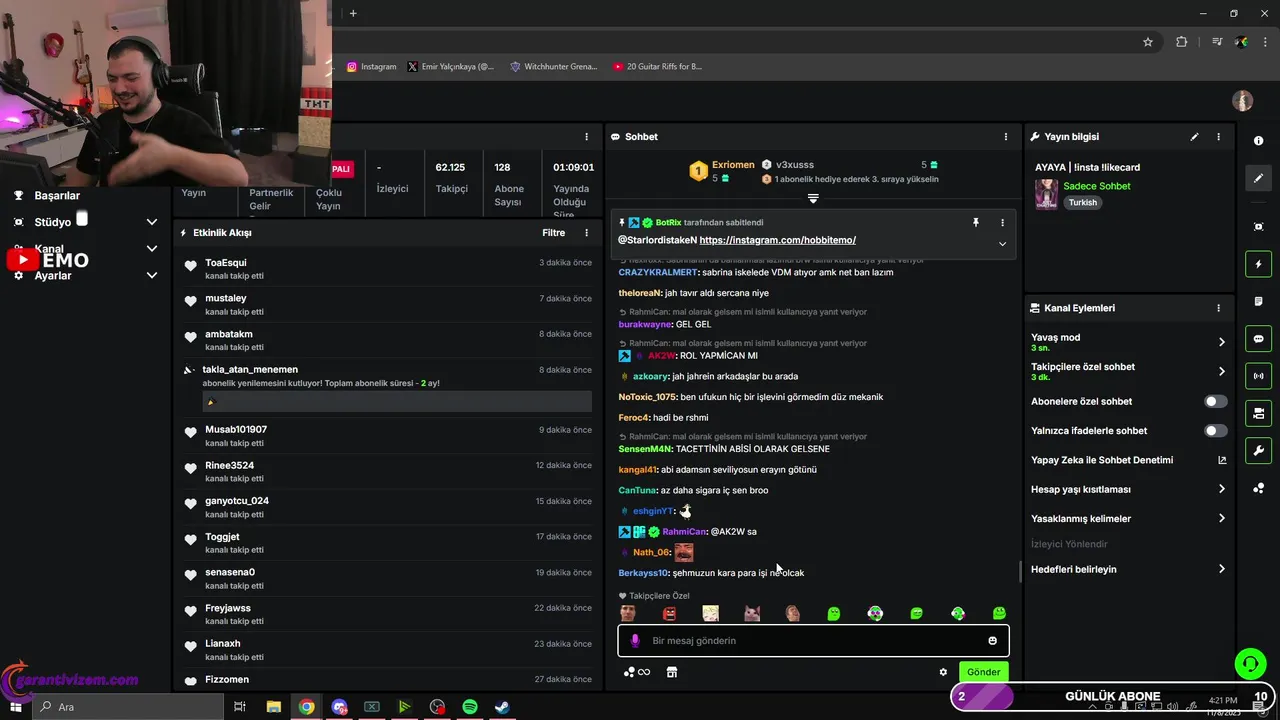Open the Witchhunter Grena bookmark
The image size is (1280, 720).
tap(554, 67)
